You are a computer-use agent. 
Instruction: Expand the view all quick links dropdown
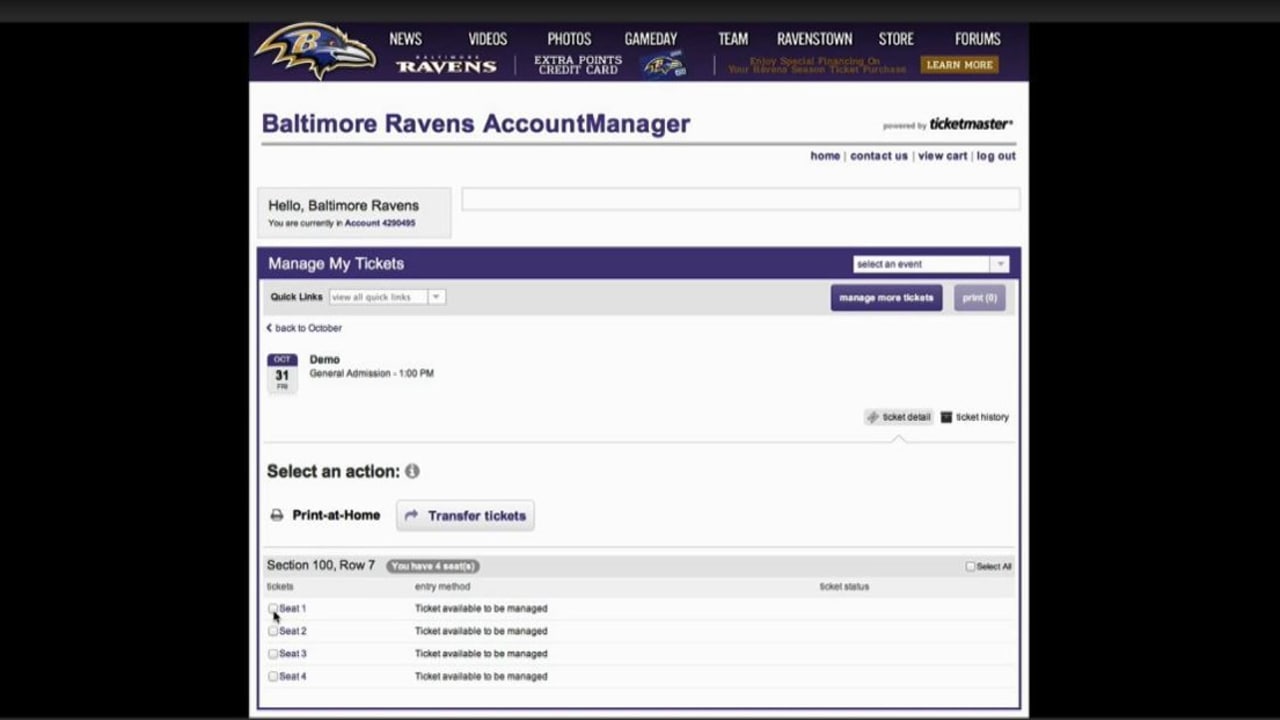pyautogui.click(x=387, y=297)
